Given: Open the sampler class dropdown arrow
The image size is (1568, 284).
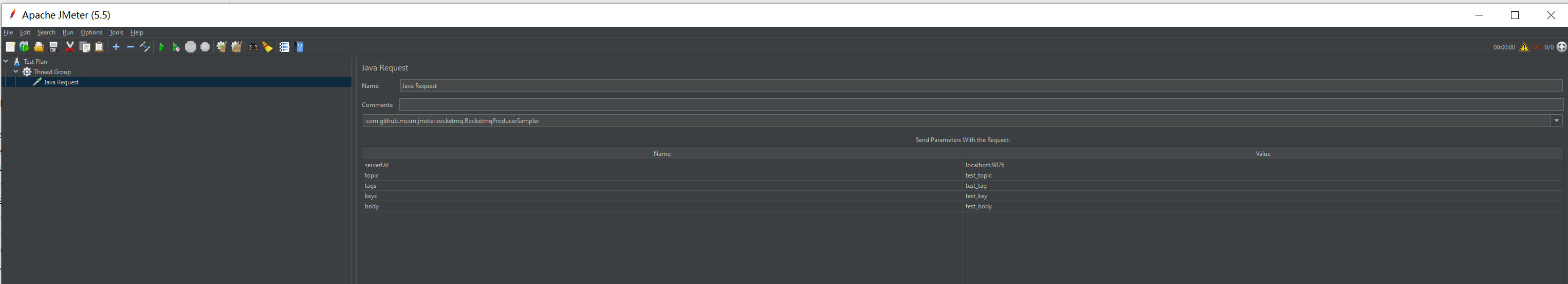Looking at the screenshot, I should tap(1556, 121).
